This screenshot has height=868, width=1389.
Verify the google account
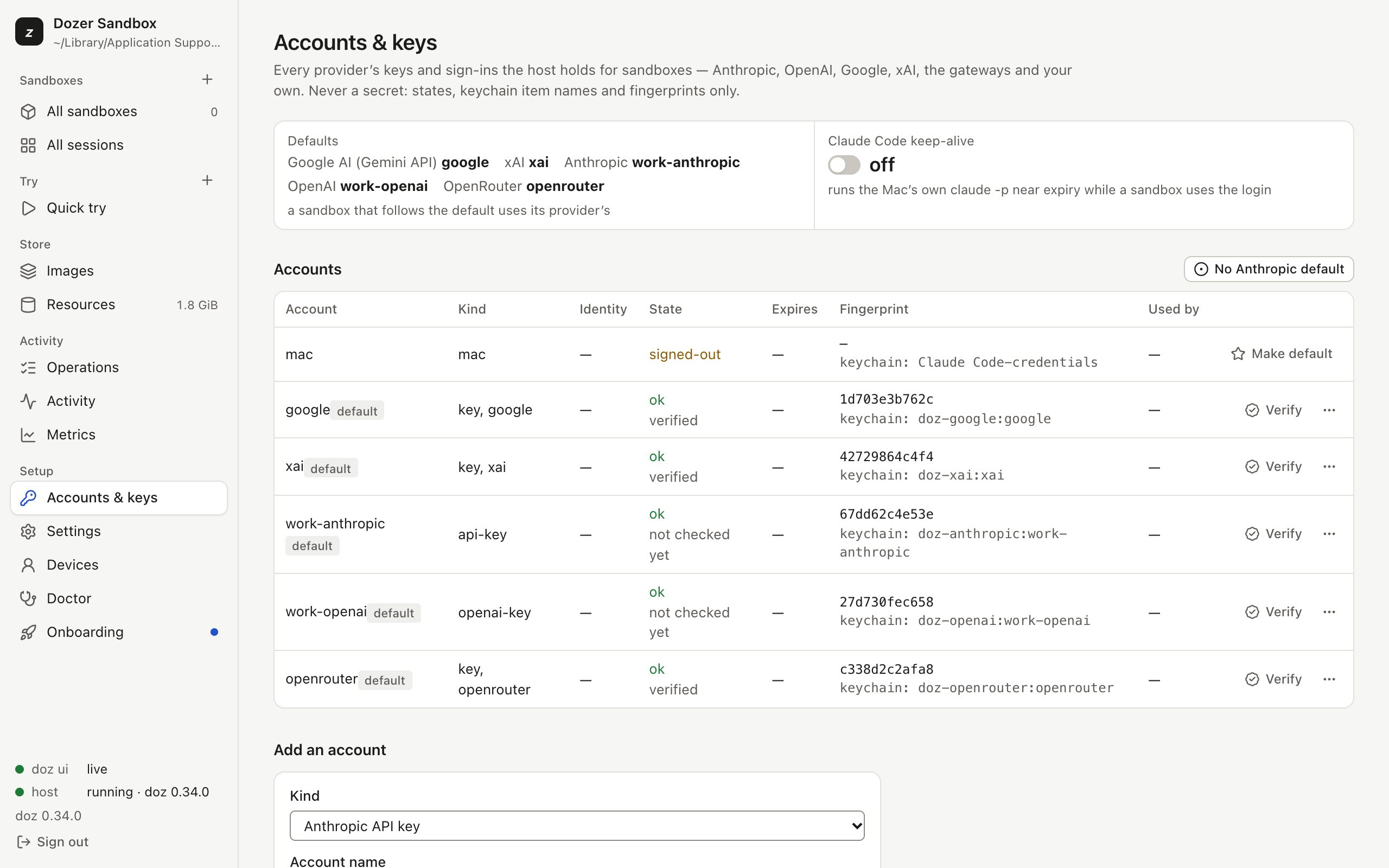[x=1273, y=410]
